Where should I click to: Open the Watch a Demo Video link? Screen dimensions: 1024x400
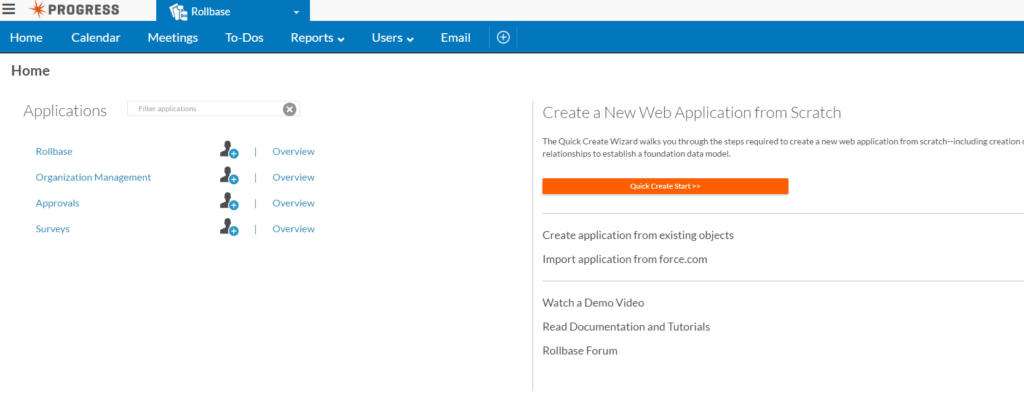[593, 302]
